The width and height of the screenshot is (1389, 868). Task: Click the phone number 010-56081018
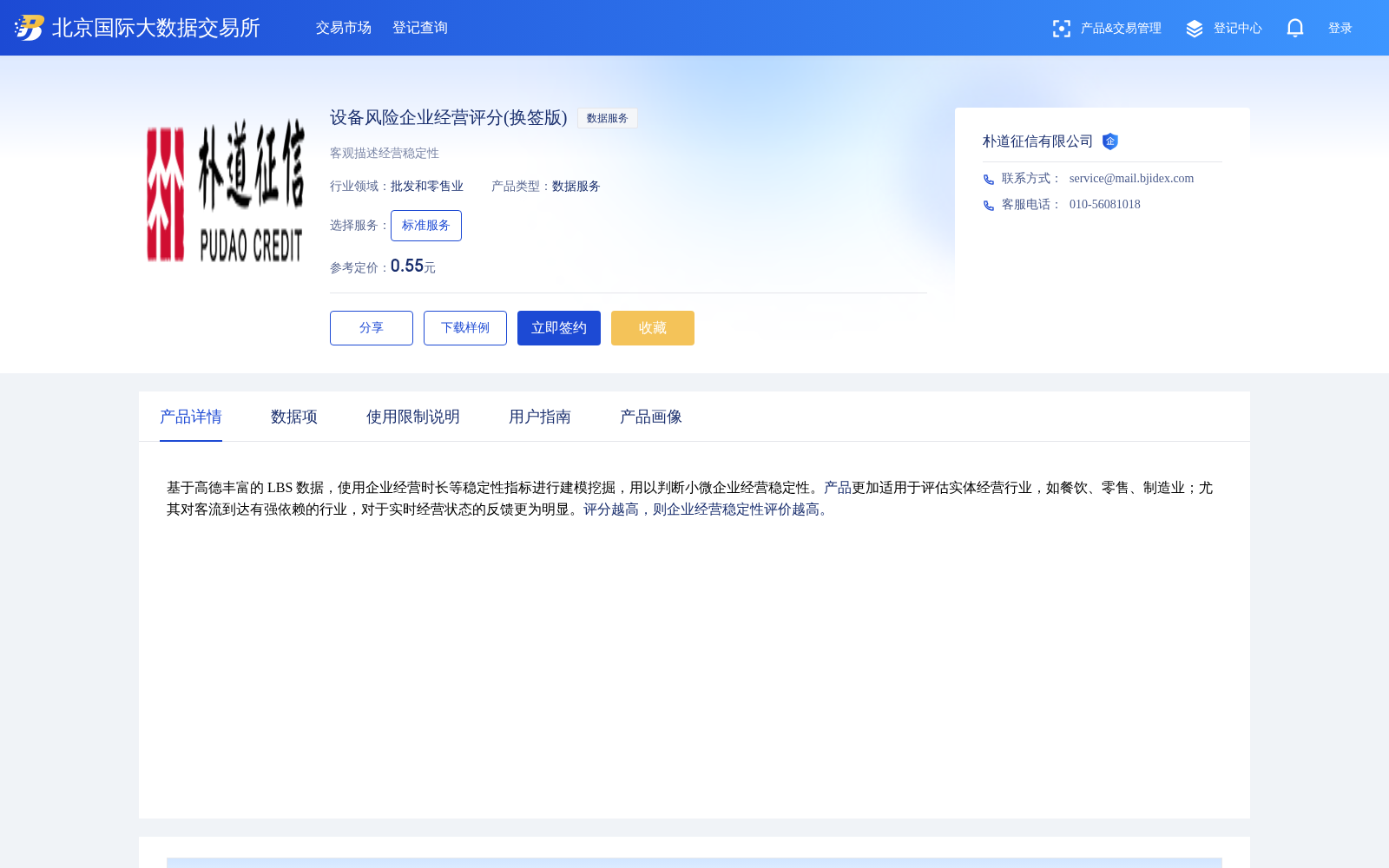point(1105,204)
